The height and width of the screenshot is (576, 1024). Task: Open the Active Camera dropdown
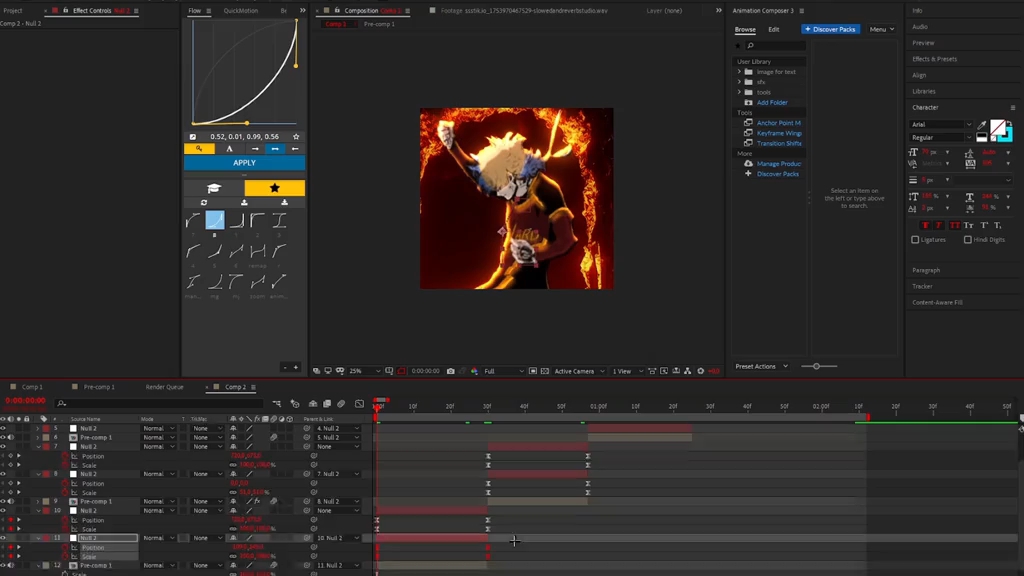click(x=579, y=371)
